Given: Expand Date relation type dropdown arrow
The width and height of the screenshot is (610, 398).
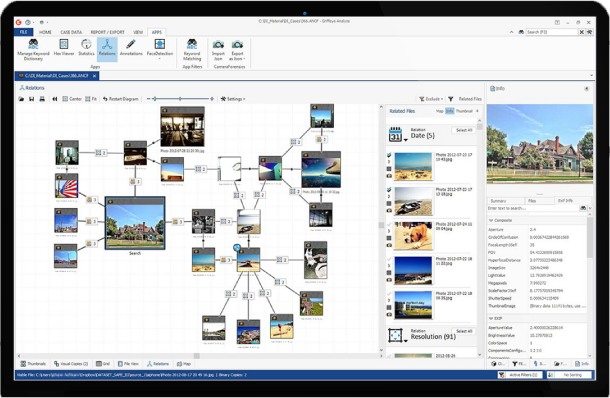Looking at the screenshot, I should click(x=406, y=140).
